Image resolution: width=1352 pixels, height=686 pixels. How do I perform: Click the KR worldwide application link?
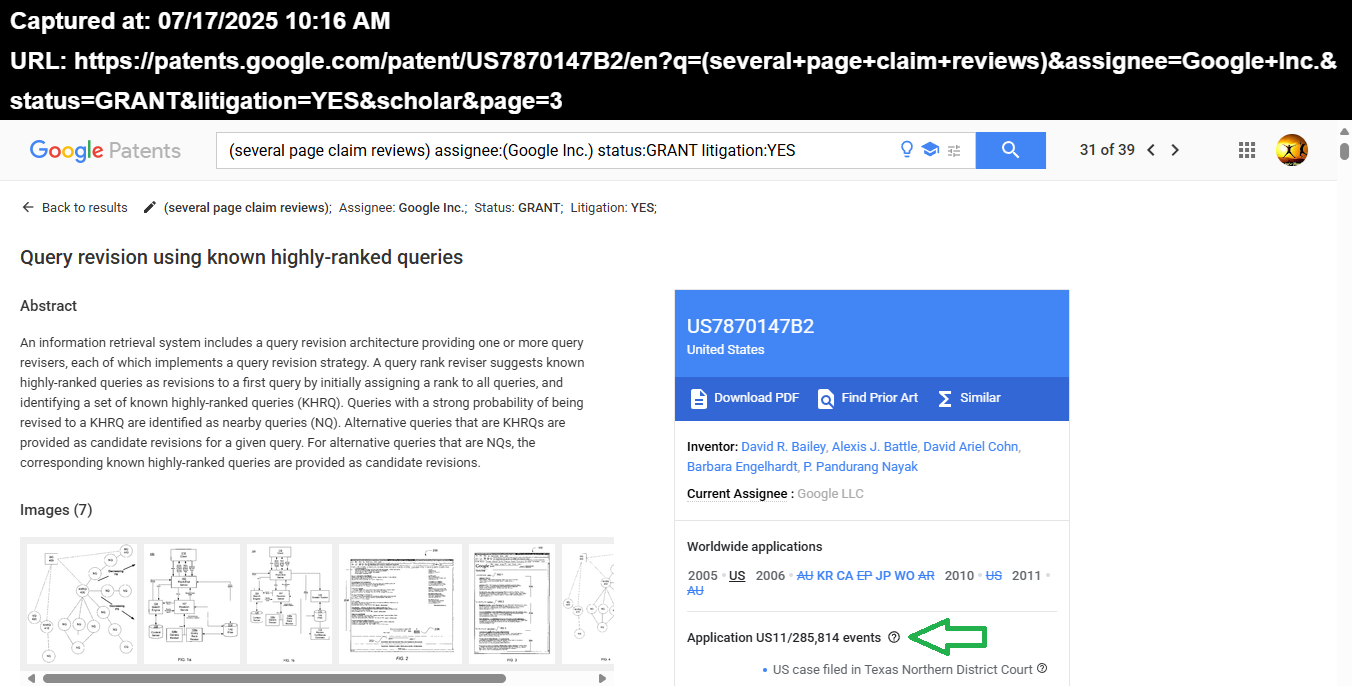(x=825, y=576)
